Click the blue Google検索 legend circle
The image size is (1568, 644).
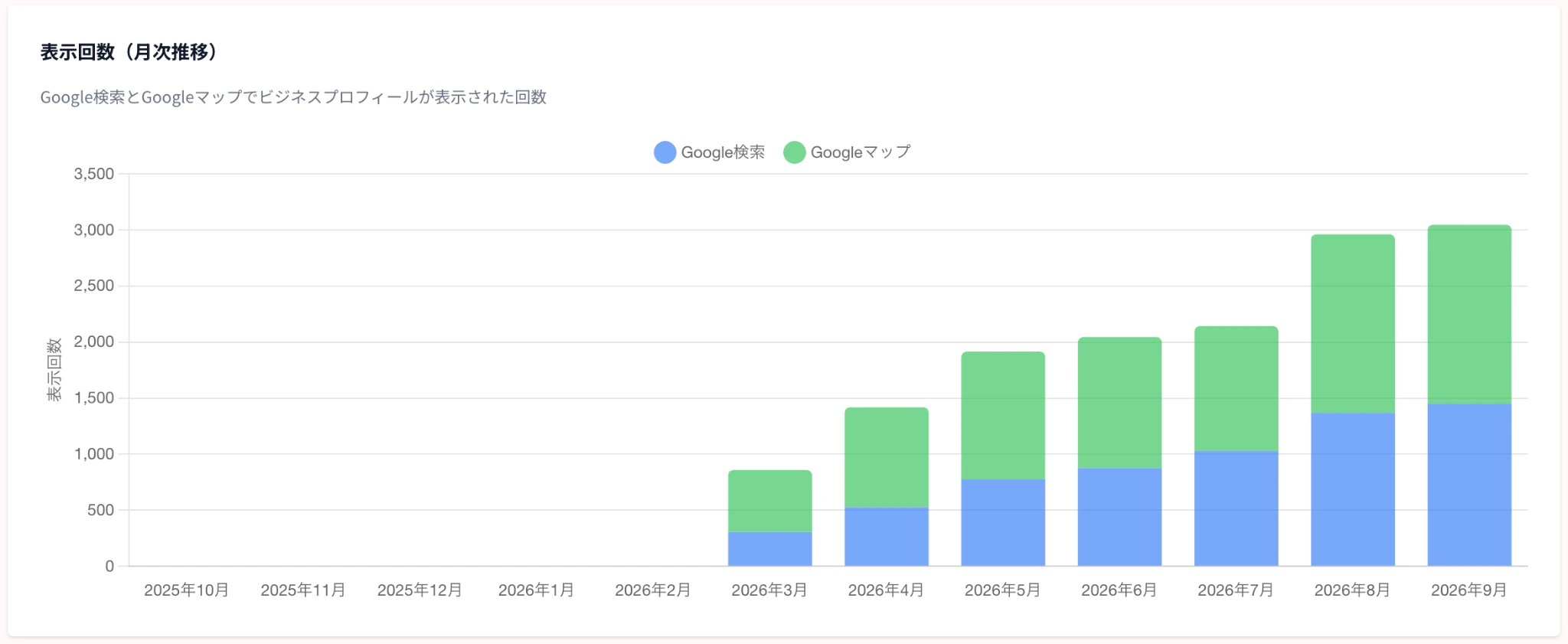pos(665,152)
